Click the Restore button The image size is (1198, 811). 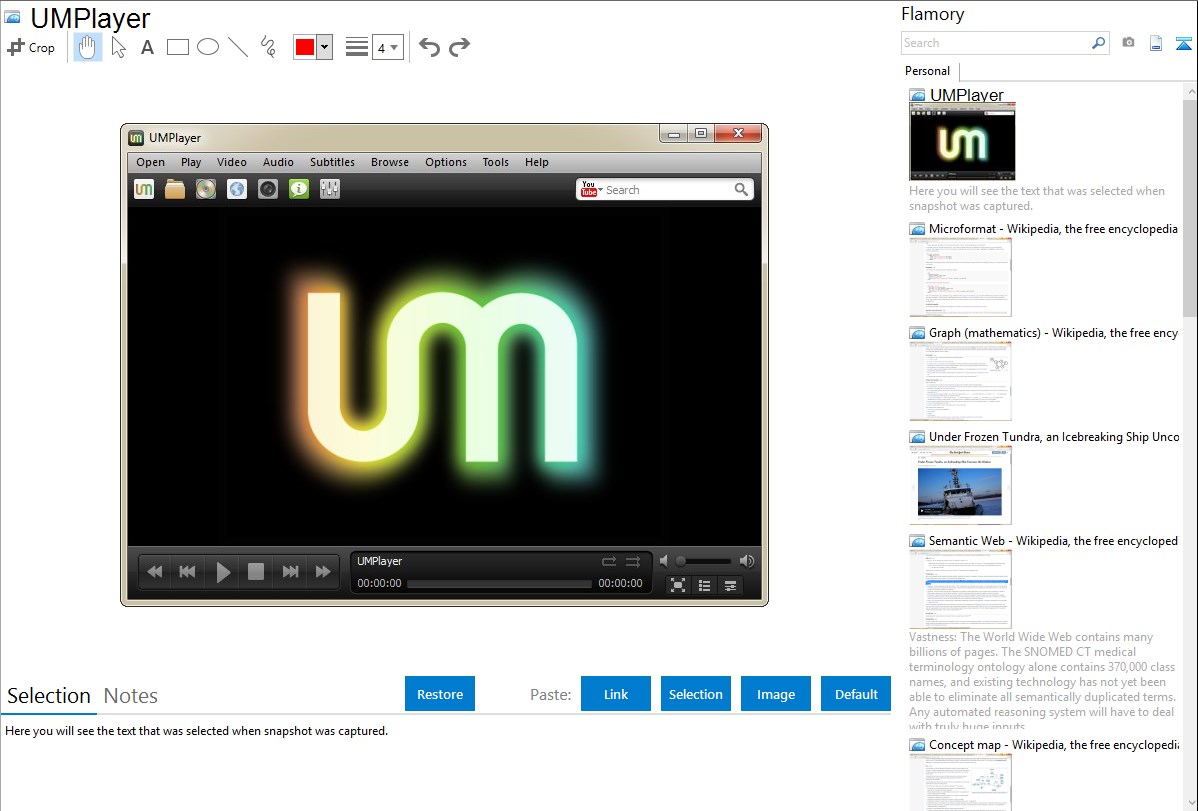(440, 693)
